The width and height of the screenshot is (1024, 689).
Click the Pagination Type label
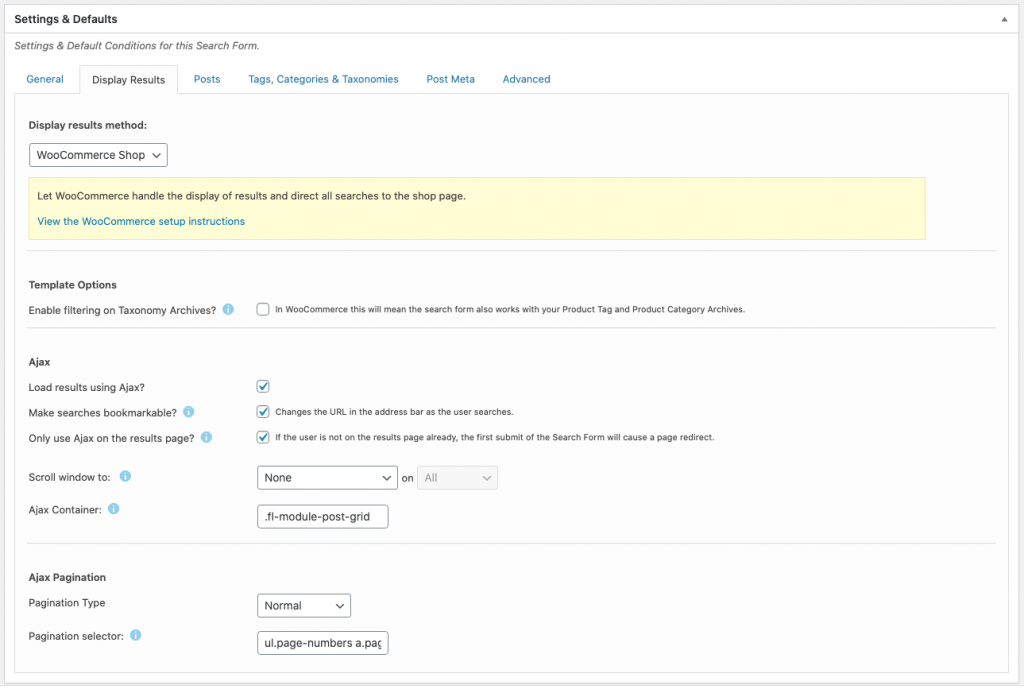click(67, 603)
